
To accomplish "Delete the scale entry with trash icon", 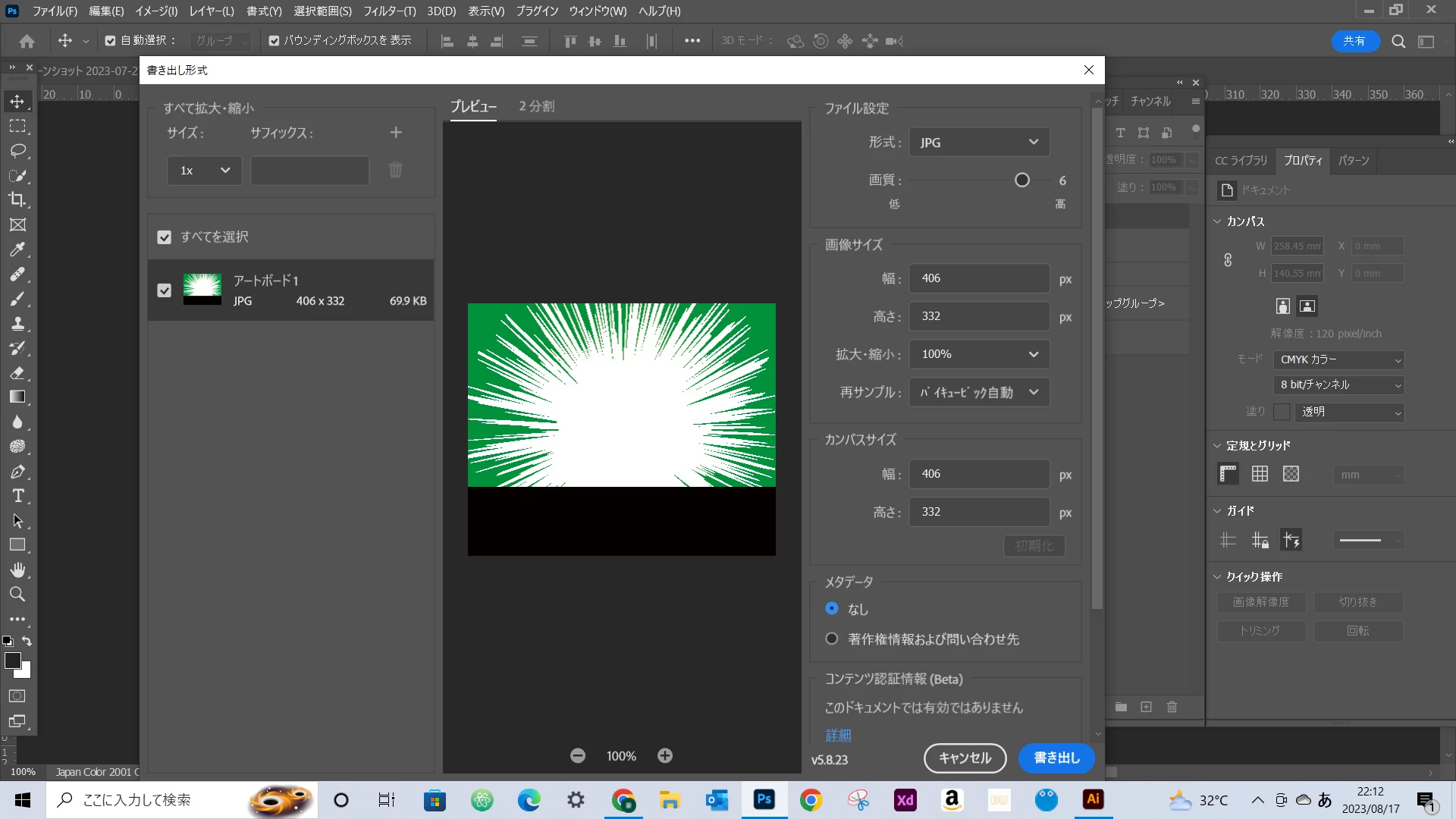I will 396,170.
